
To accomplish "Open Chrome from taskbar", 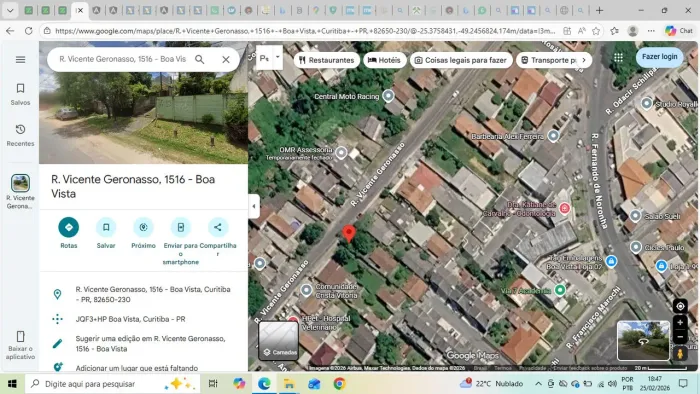I will click(x=339, y=384).
